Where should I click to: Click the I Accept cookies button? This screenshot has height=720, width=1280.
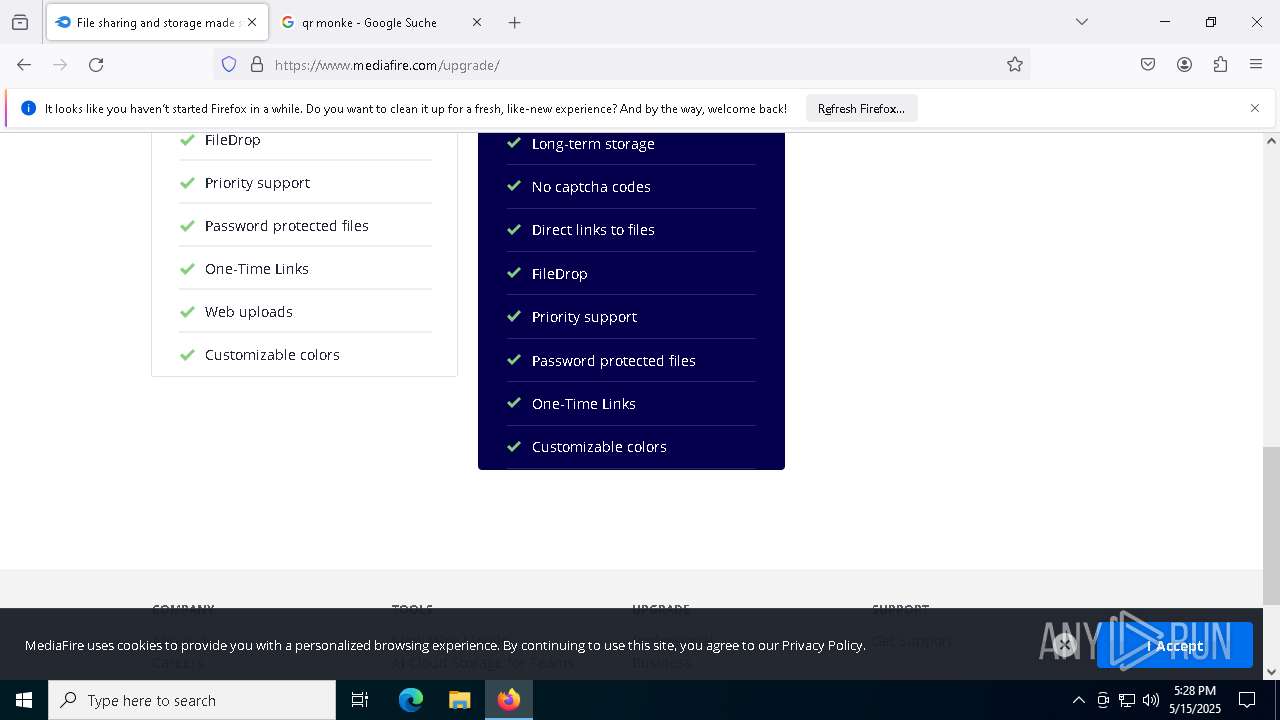1175,646
